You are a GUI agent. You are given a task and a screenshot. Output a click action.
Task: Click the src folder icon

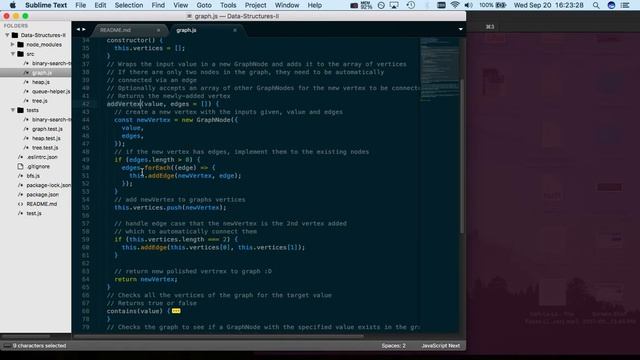pyautogui.click(x=20, y=54)
